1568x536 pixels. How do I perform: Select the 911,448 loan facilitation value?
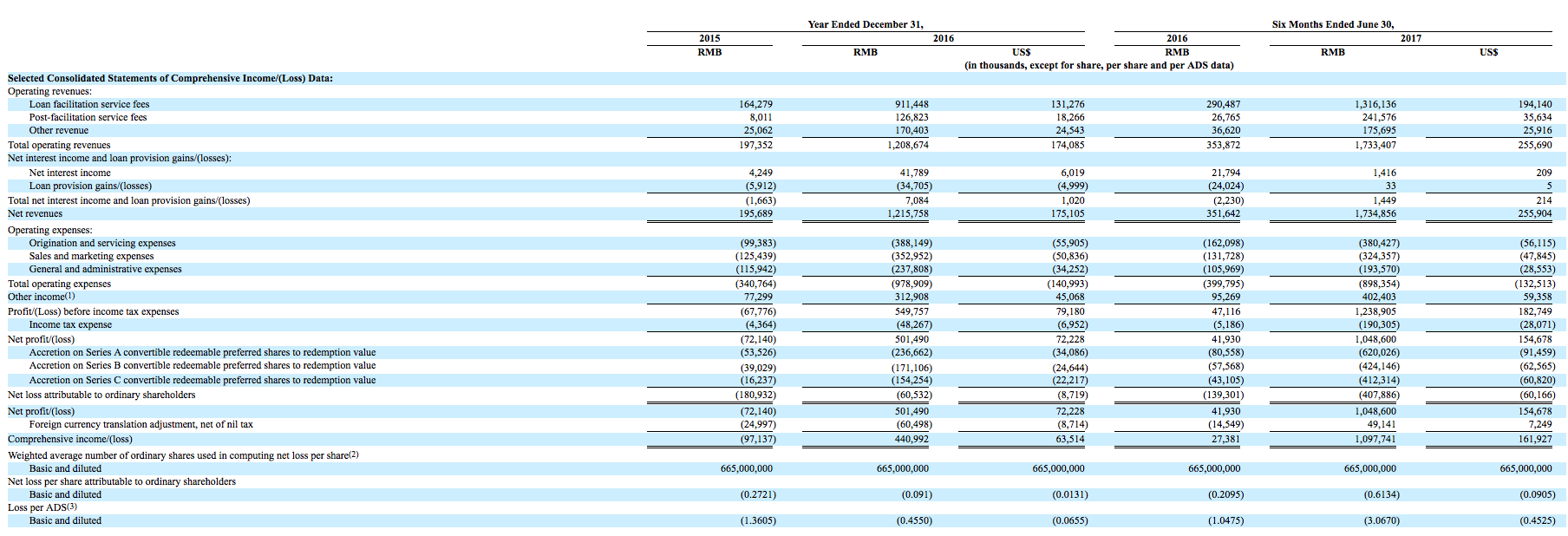coord(911,104)
